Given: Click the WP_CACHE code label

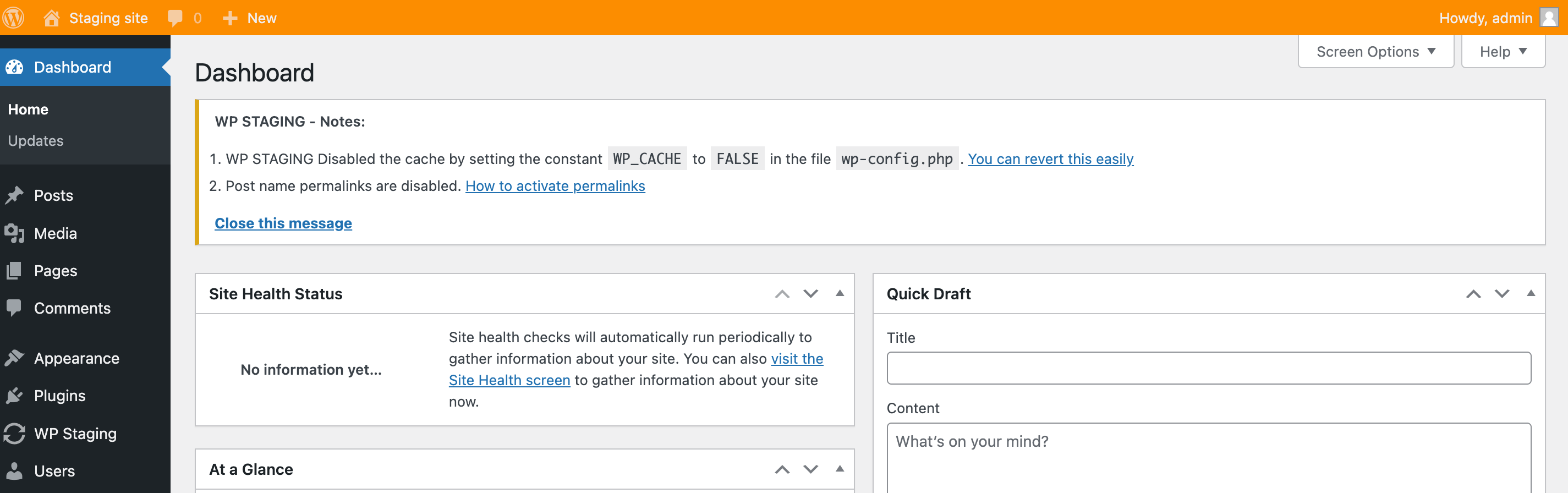Looking at the screenshot, I should [x=647, y=159].
